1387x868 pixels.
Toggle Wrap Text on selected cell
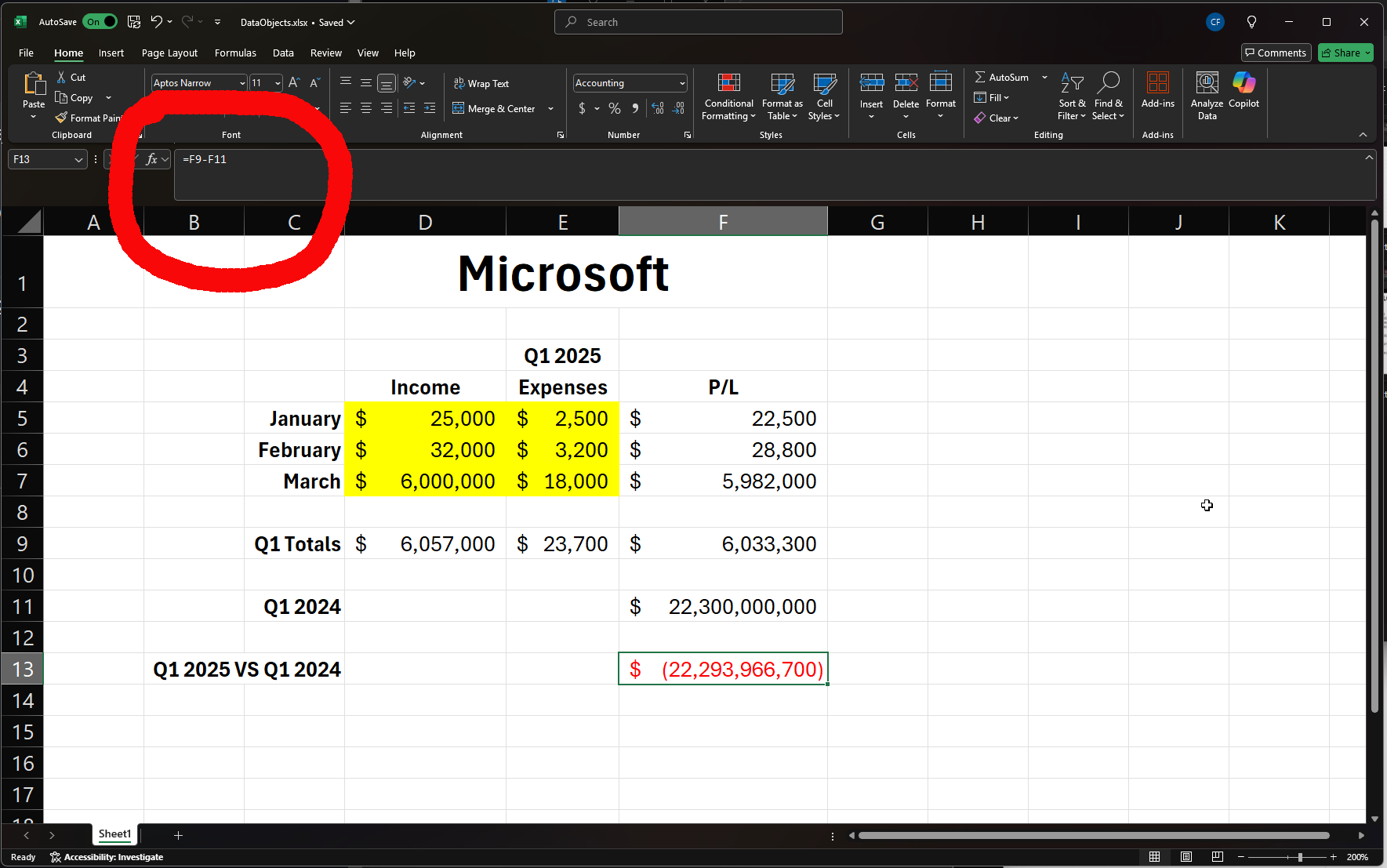coord(481,83)
